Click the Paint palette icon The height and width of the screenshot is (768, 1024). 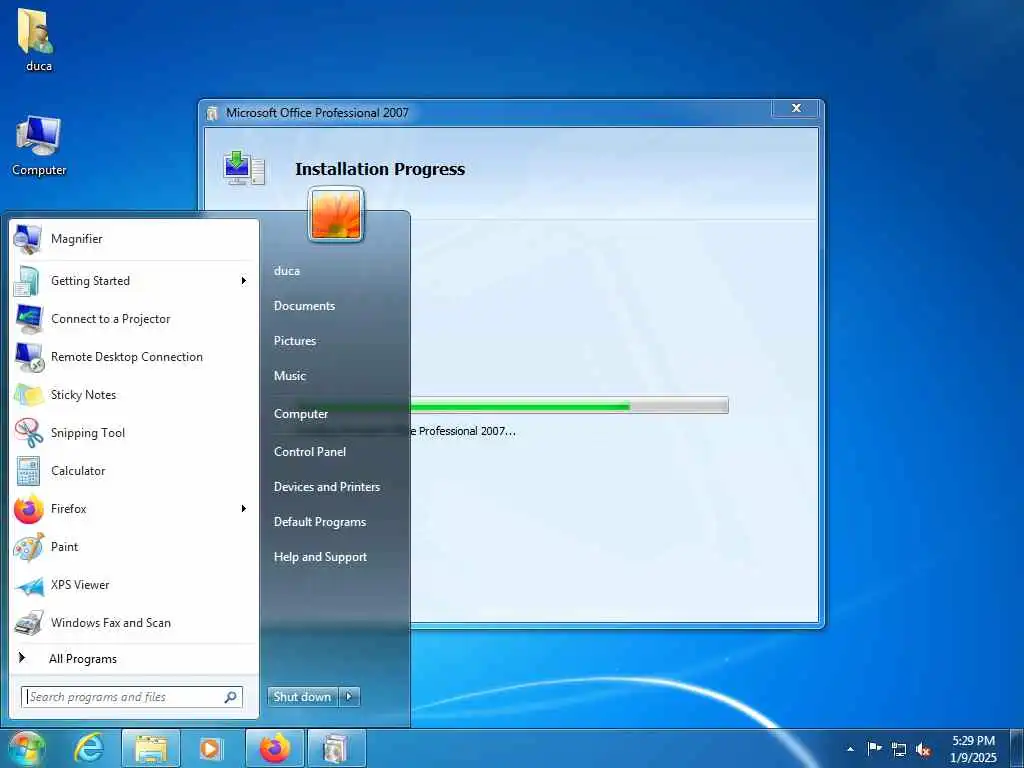(29, 547)
